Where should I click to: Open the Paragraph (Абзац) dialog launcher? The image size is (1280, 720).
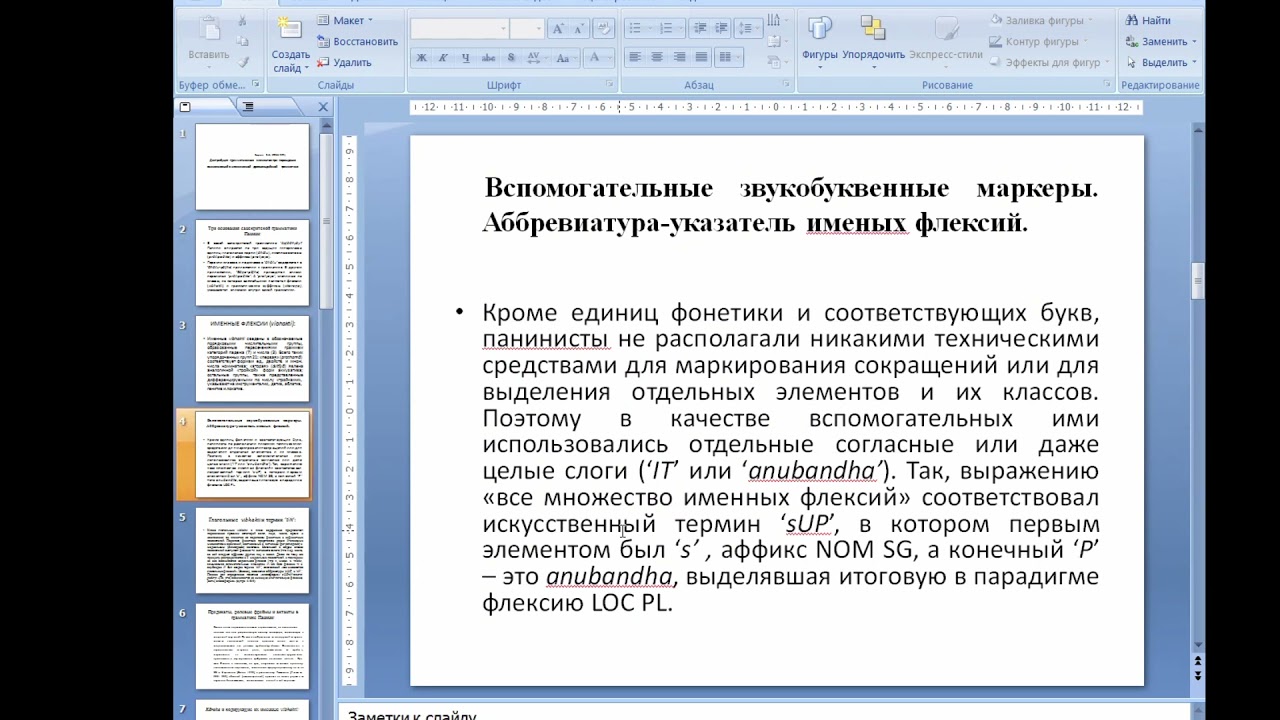pos(787,85)
